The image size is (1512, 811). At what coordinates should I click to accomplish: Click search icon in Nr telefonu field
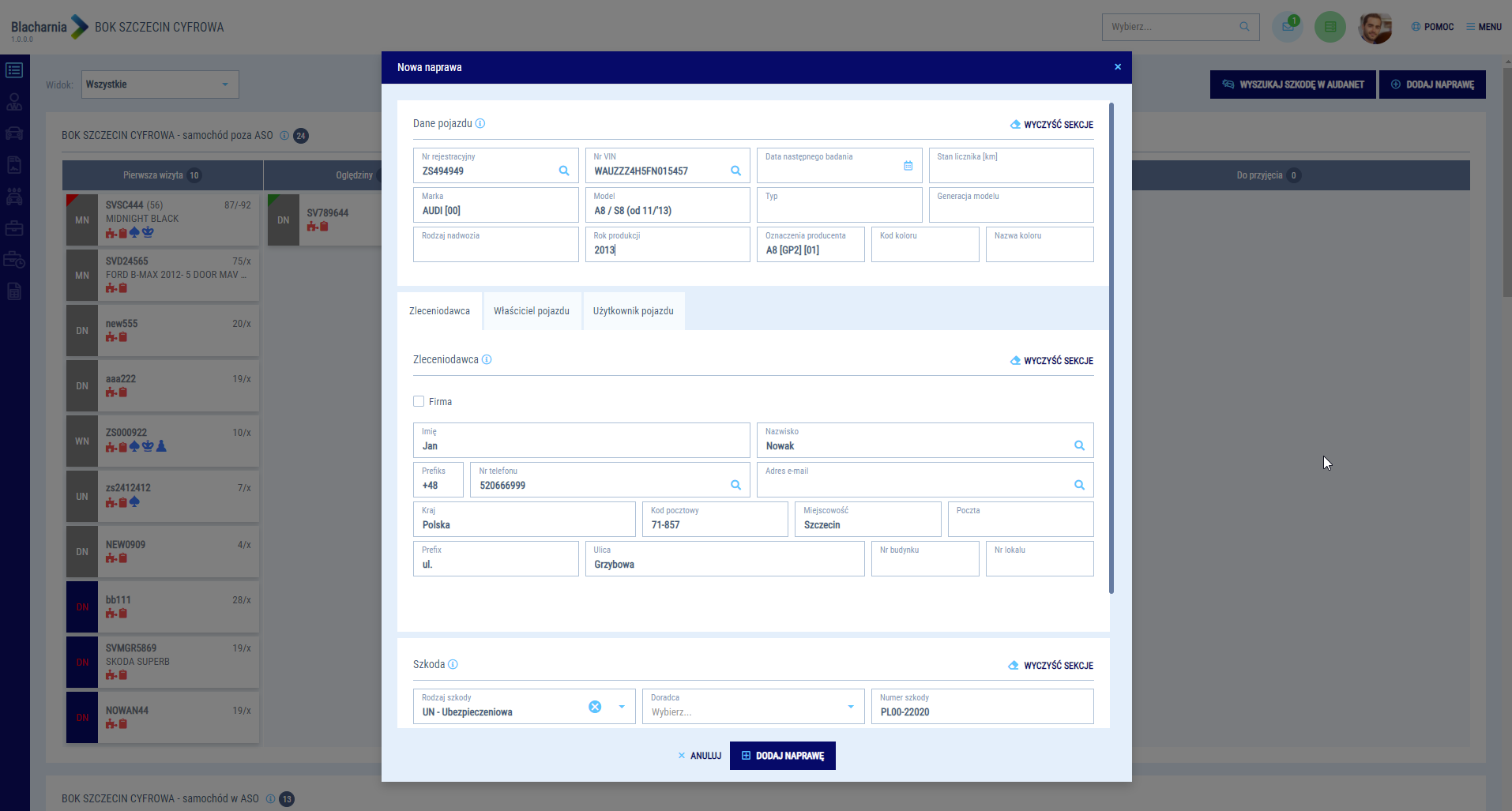[x=735, y=485]
